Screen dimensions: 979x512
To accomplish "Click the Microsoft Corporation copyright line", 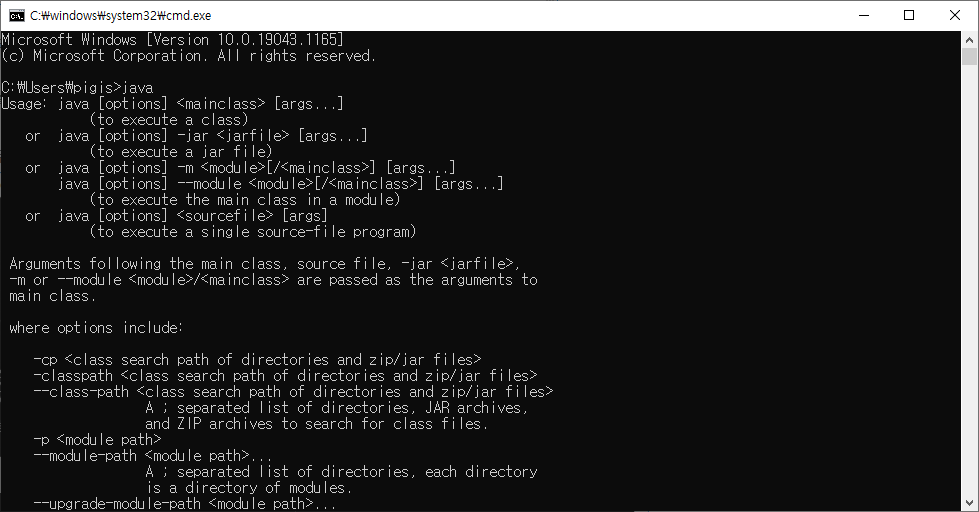I will [x=189, y=56].
